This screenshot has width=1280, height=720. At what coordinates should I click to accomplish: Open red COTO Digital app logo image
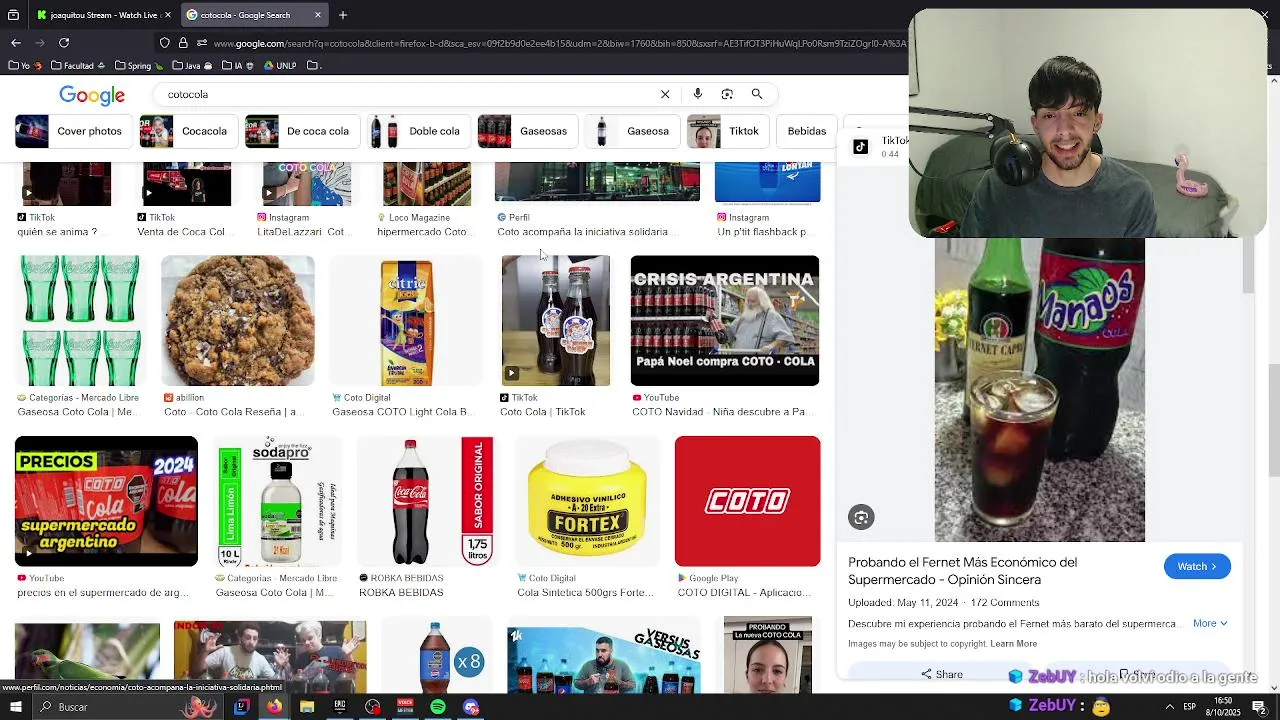pos(747,501)
